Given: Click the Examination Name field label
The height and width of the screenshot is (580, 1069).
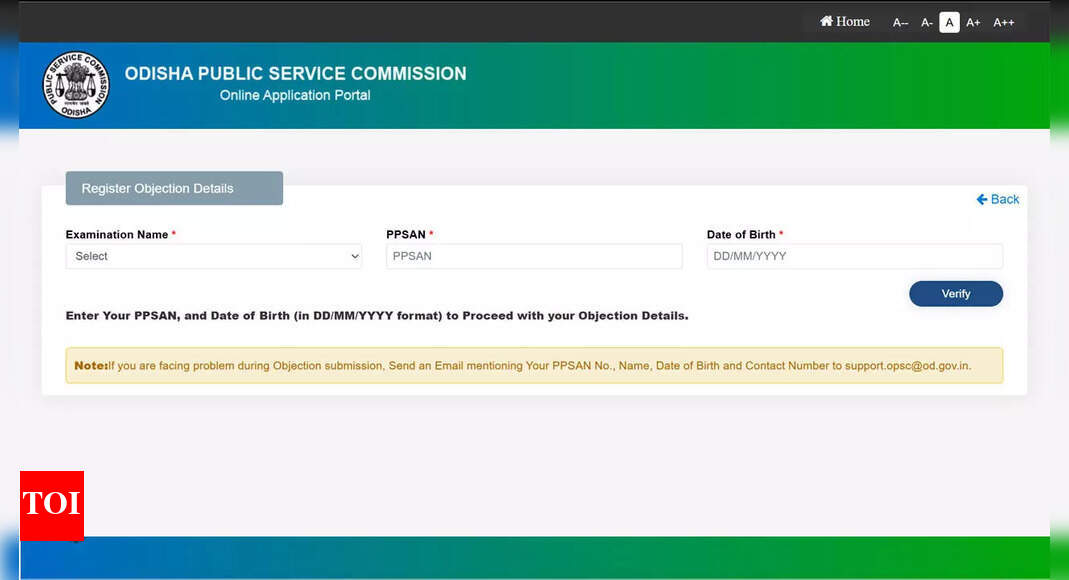Looking at the screenshot, I should (116, 235).
